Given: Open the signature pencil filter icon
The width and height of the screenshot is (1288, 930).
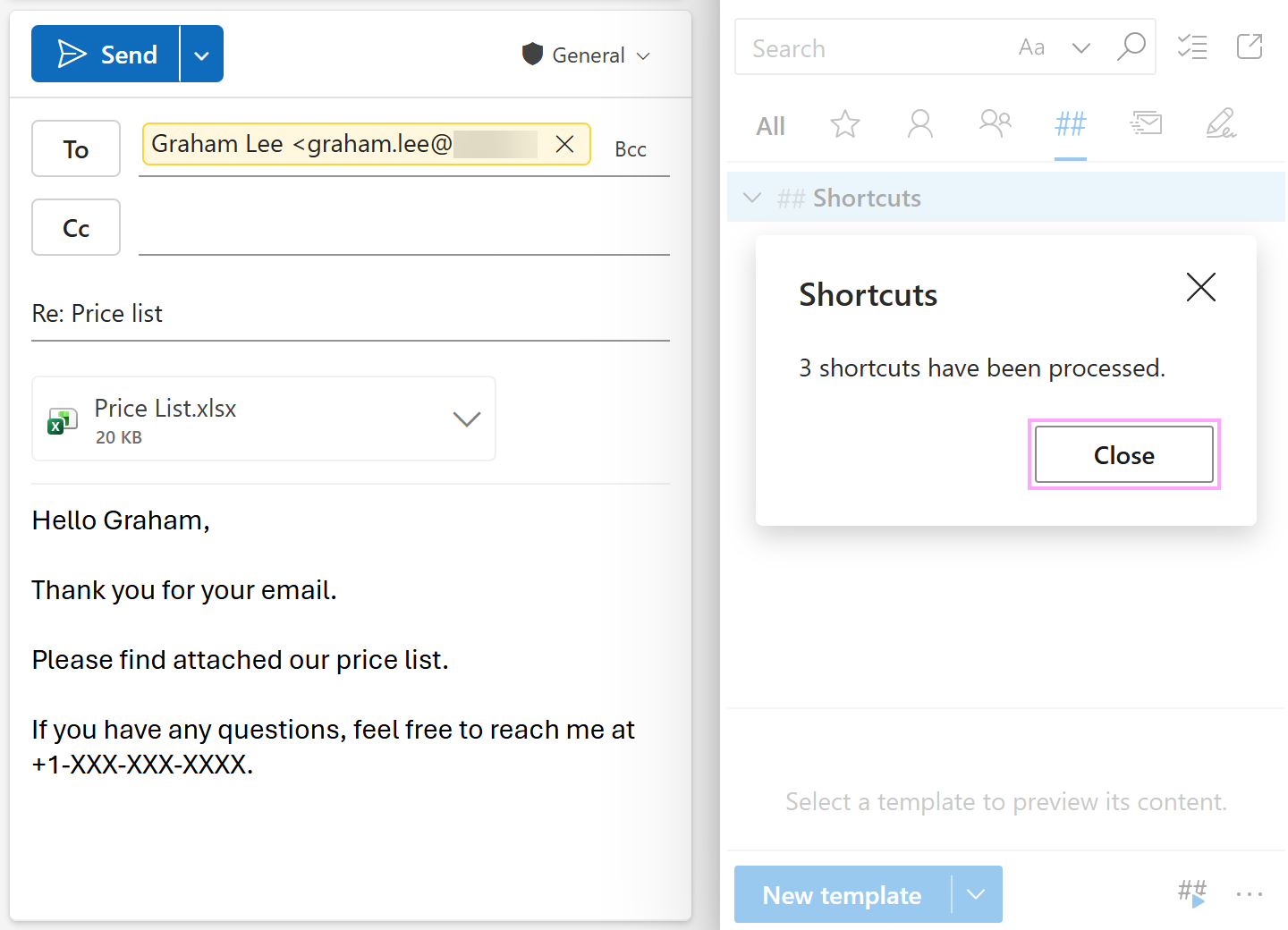Looking at the screenshot, I should tap(1222, 124).
